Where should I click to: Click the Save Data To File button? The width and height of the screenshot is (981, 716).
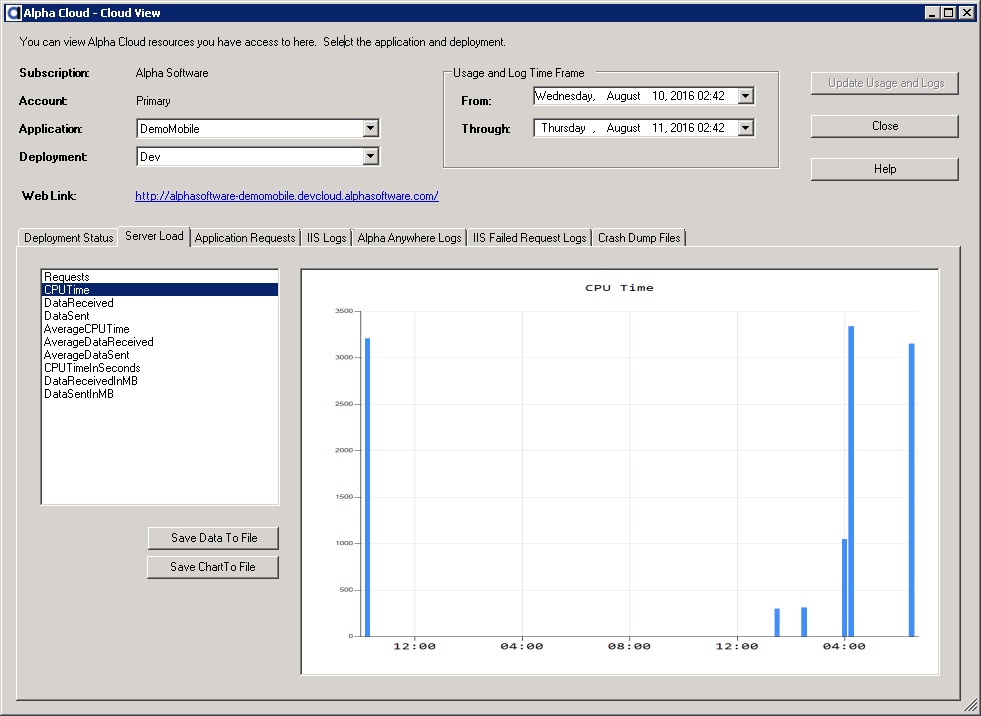coord(213,538)
